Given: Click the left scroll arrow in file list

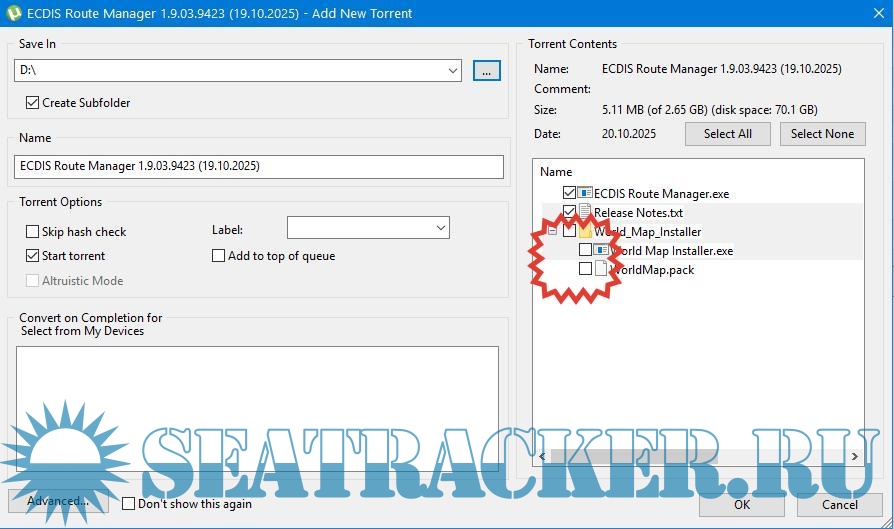Looking at the screenshot, I should pos(543,456).
